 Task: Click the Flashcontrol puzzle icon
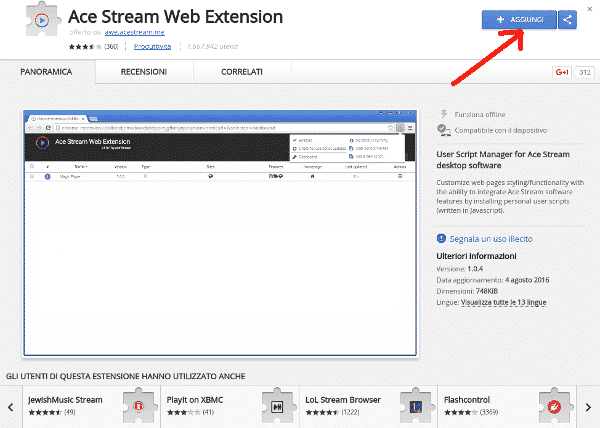point(556,405)
